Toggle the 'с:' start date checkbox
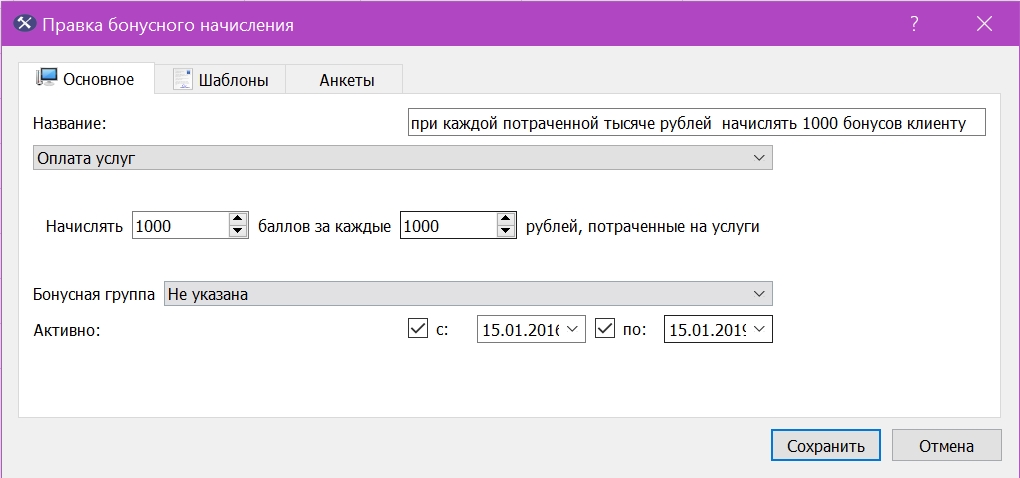Viewport: 1020px width, 478px height. point(418,328)
